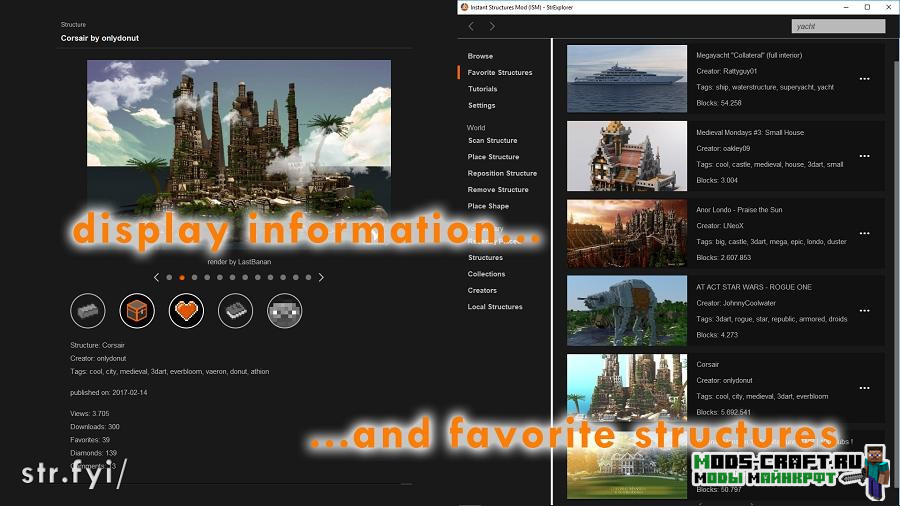900x506 pixels.
Task: Select the last image carousel dot
Action: point(308,277)
